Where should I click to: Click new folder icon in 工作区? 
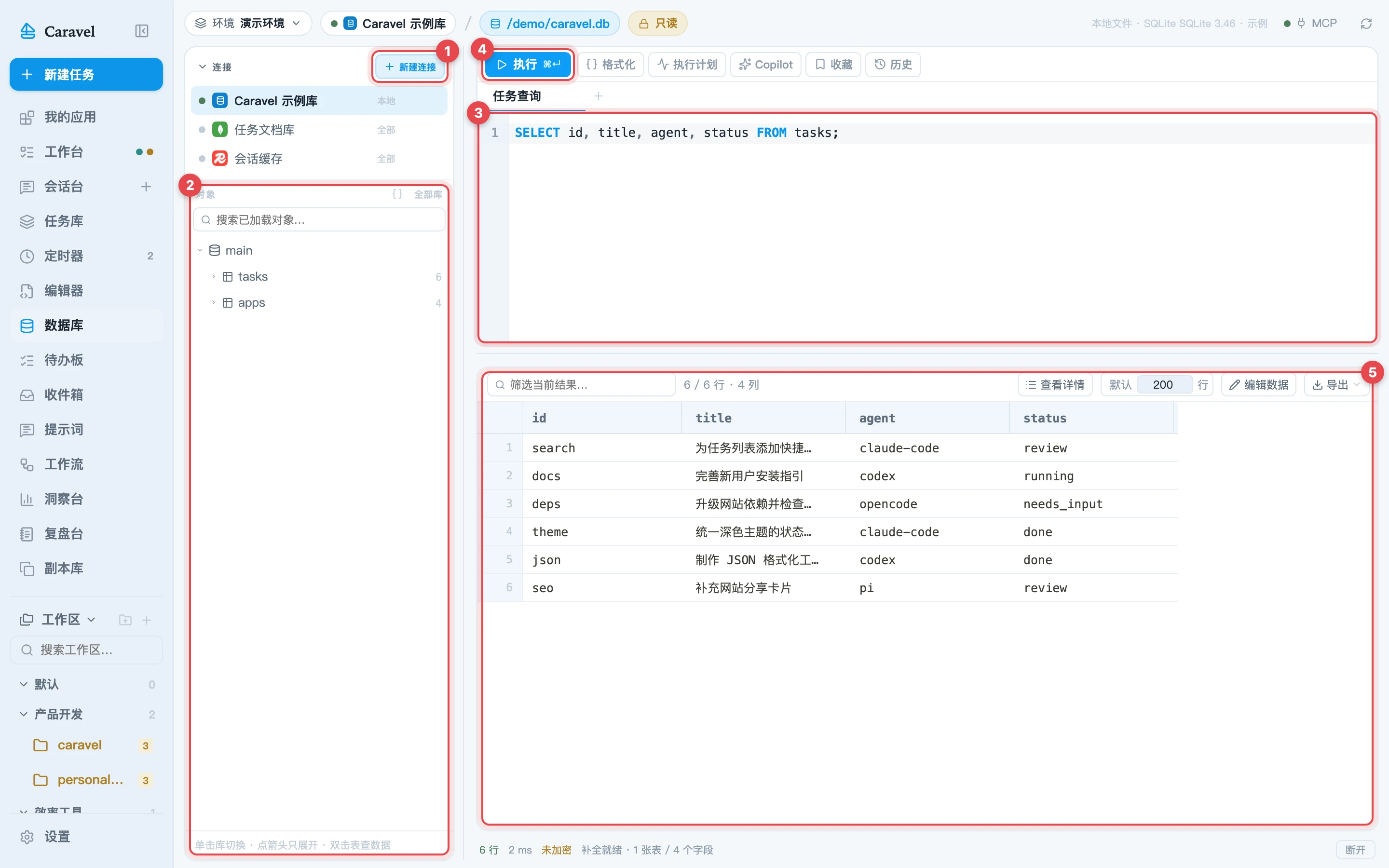(125, 620)
